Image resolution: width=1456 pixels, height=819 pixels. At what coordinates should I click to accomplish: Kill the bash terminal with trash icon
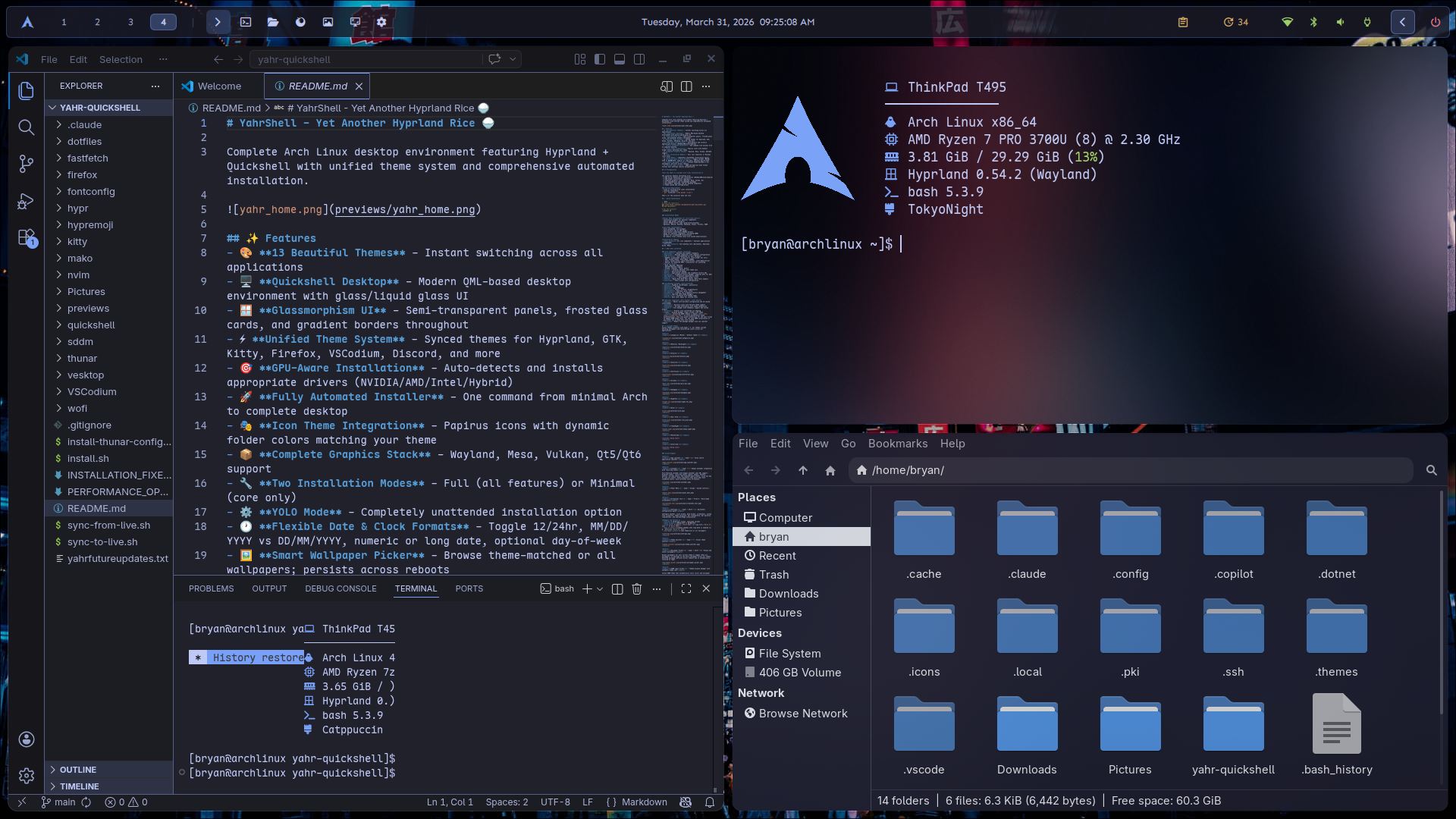click(637, 588)
